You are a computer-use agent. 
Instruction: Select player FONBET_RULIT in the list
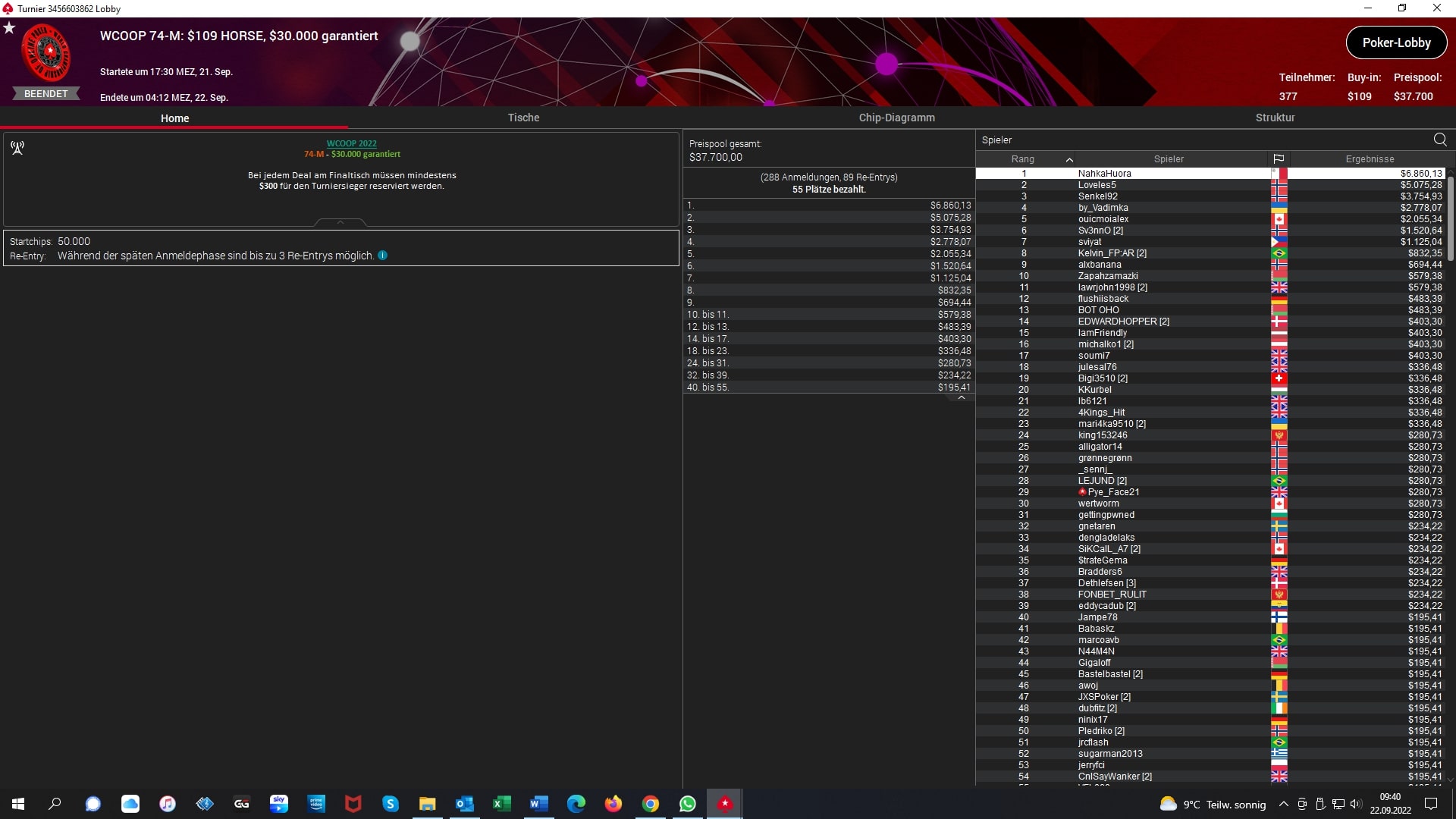click(1210, 595)
